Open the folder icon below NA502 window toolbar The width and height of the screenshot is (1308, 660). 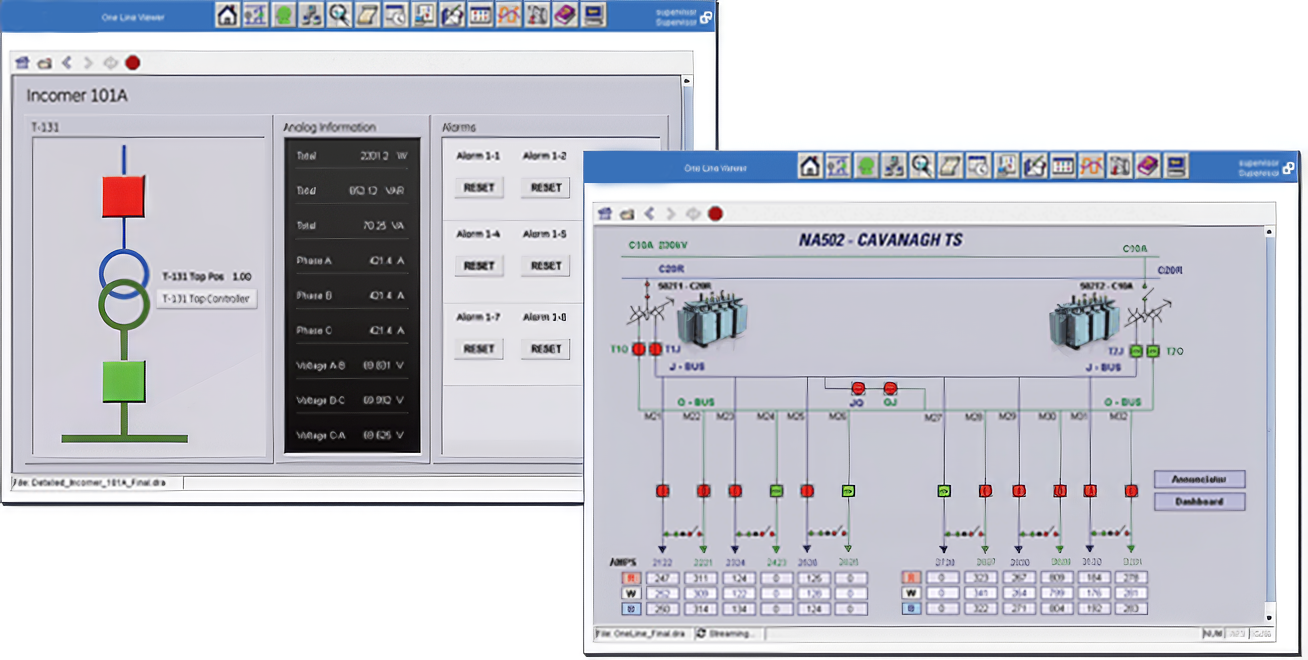pyautogui.click(x=627, y=213)
